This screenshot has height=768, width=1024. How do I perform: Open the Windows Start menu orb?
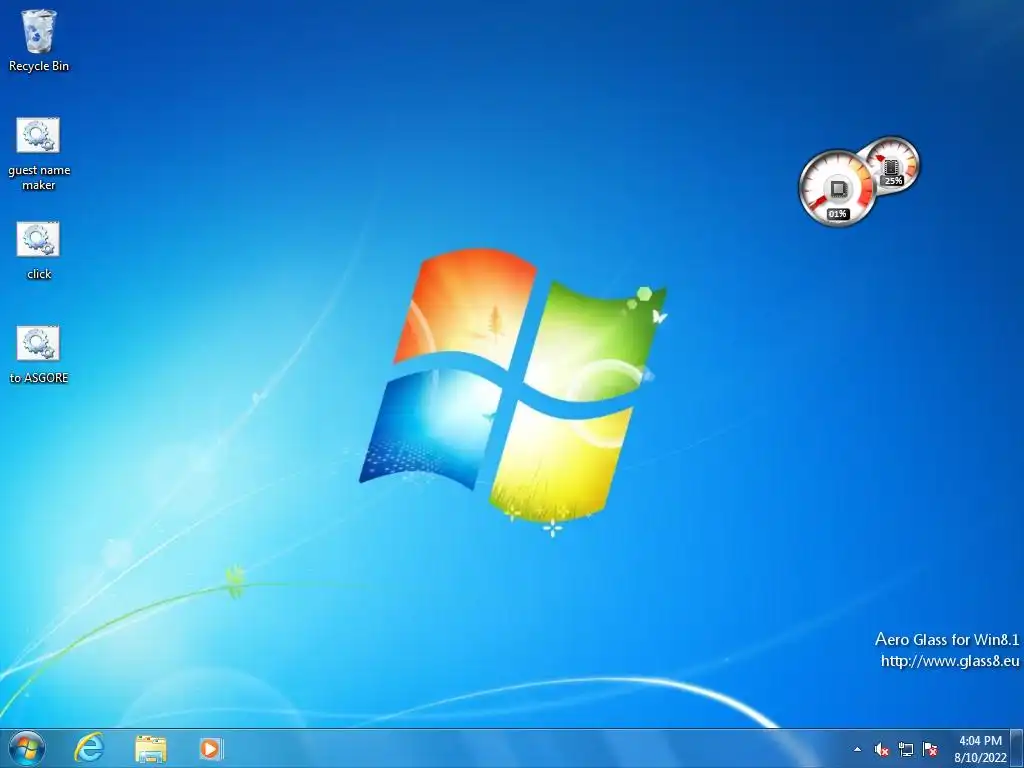tap(27, 748)
